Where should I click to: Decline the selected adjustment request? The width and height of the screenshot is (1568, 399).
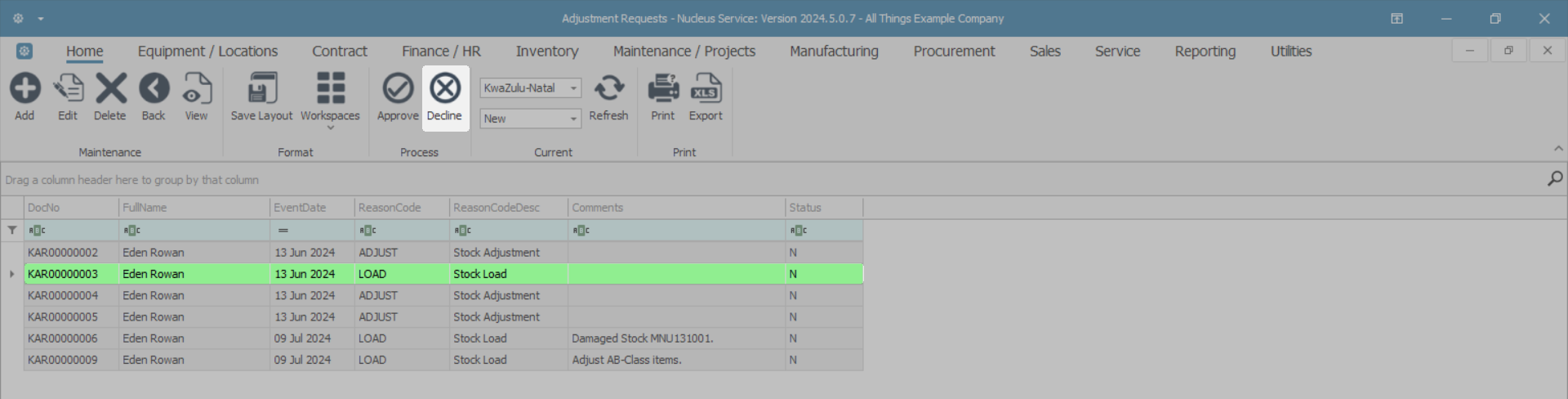pyautogui.click(x=445, y=88)
